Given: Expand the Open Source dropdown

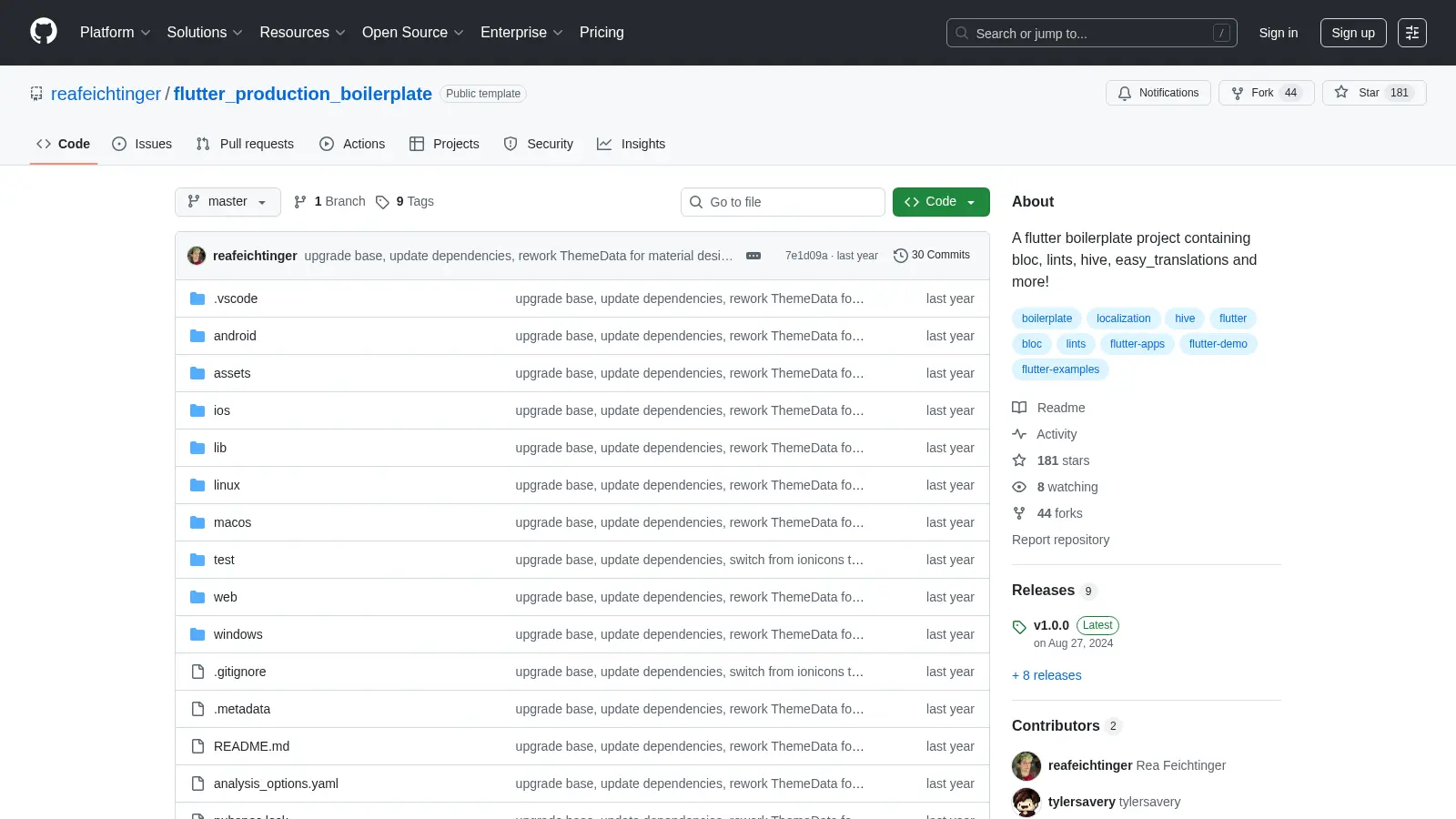Looking at the screenshot, I should tap(412, 33).
